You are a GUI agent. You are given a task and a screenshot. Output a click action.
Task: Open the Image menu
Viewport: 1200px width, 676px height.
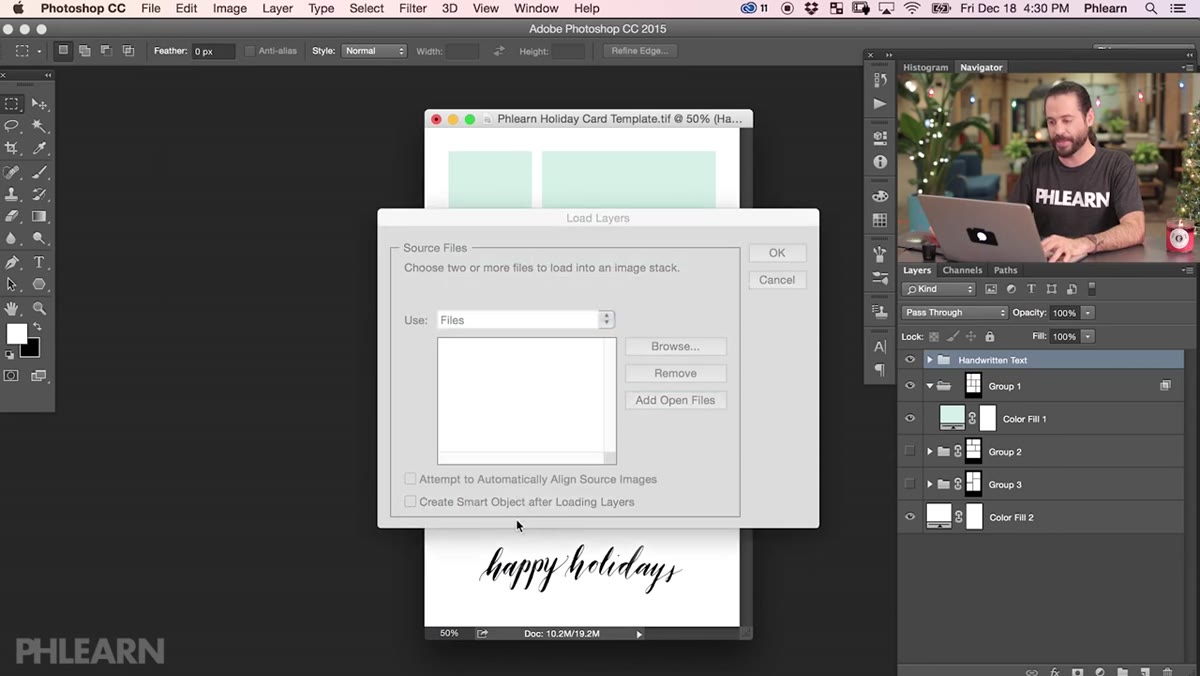point(230,8)
